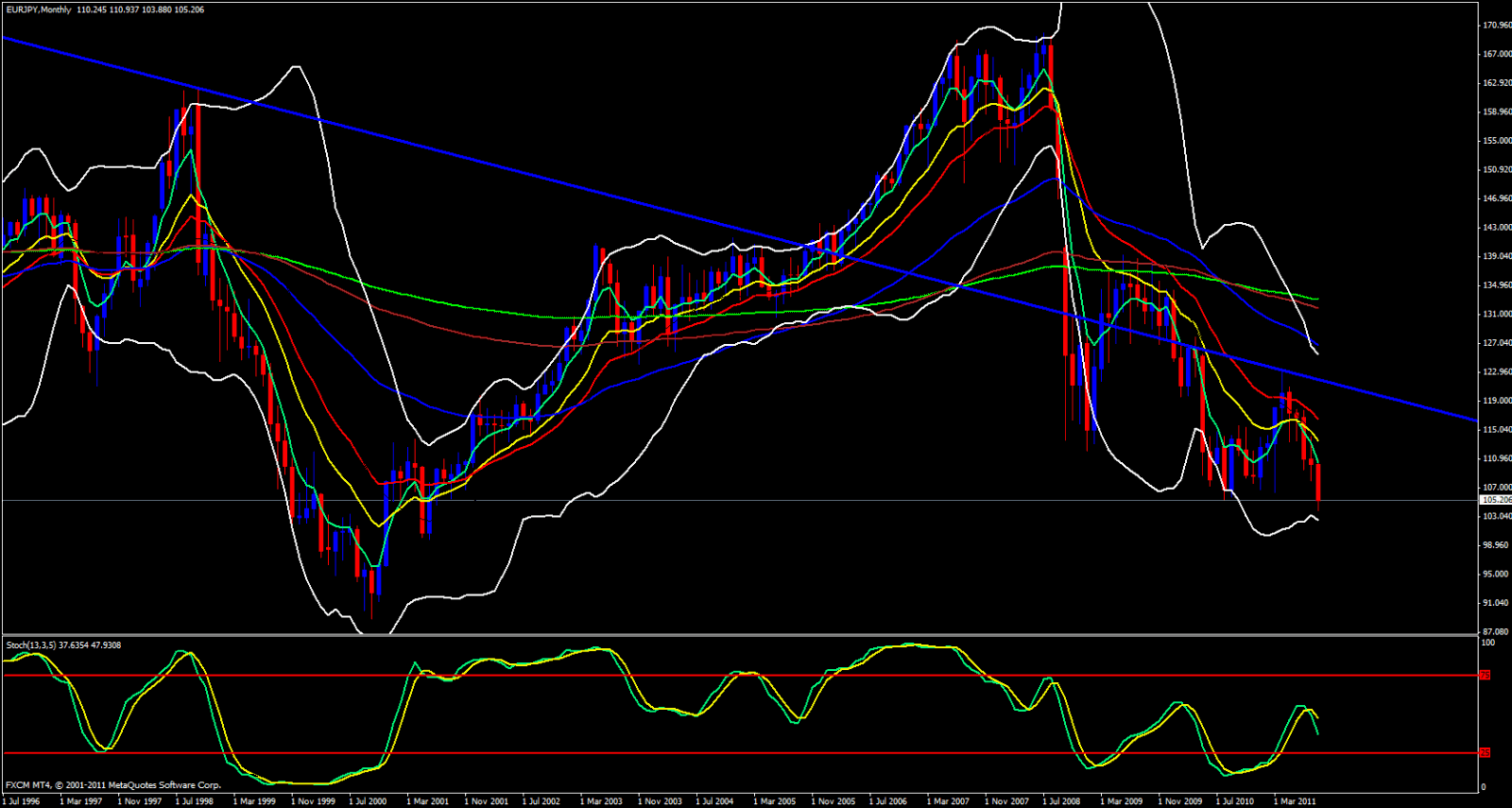The height and width of the screenshot is (808, 1512).
Task: Click the 150.920 price scale value
Action: point(1497,170)
